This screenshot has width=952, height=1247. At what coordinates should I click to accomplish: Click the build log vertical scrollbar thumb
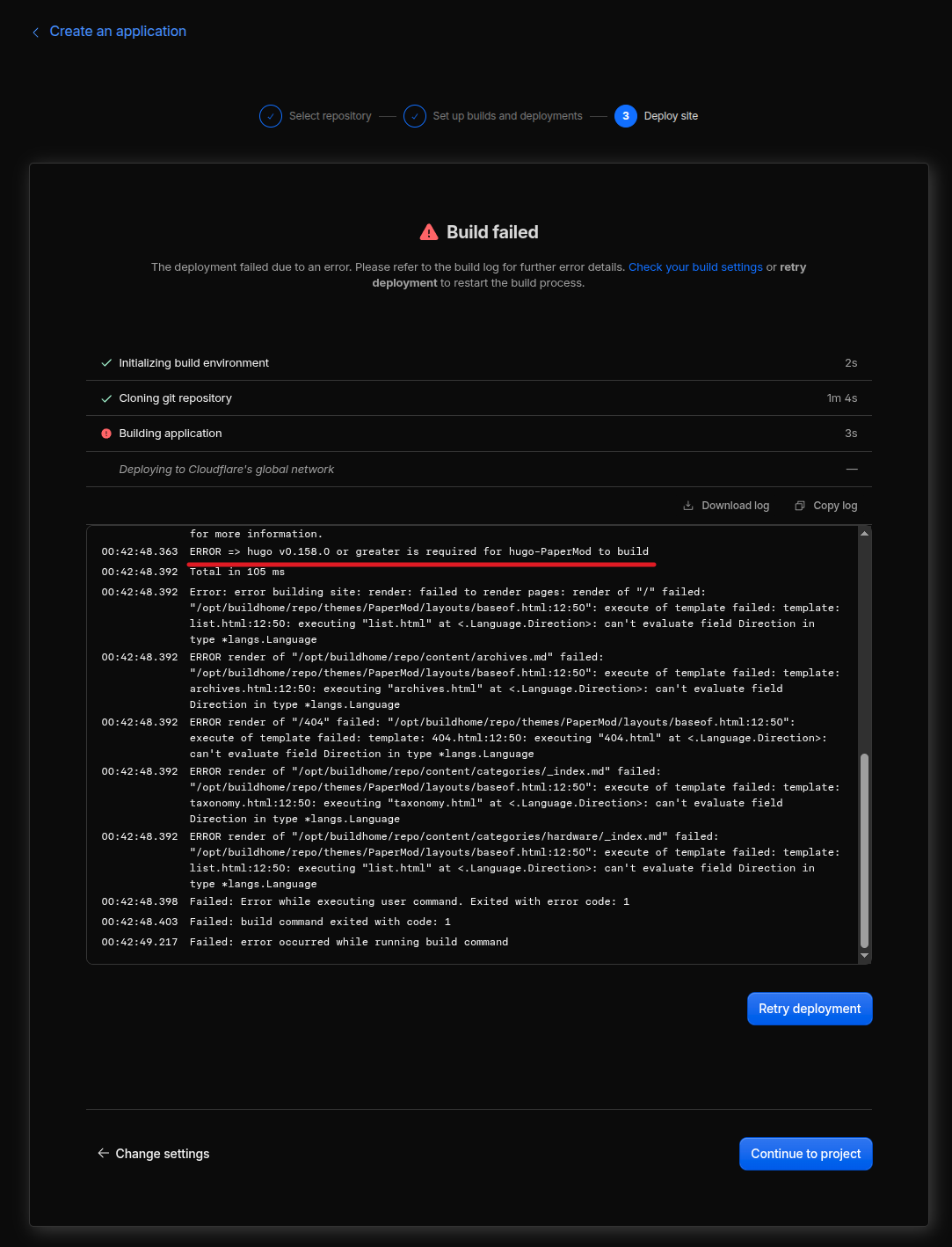click(x=865, y=850)
